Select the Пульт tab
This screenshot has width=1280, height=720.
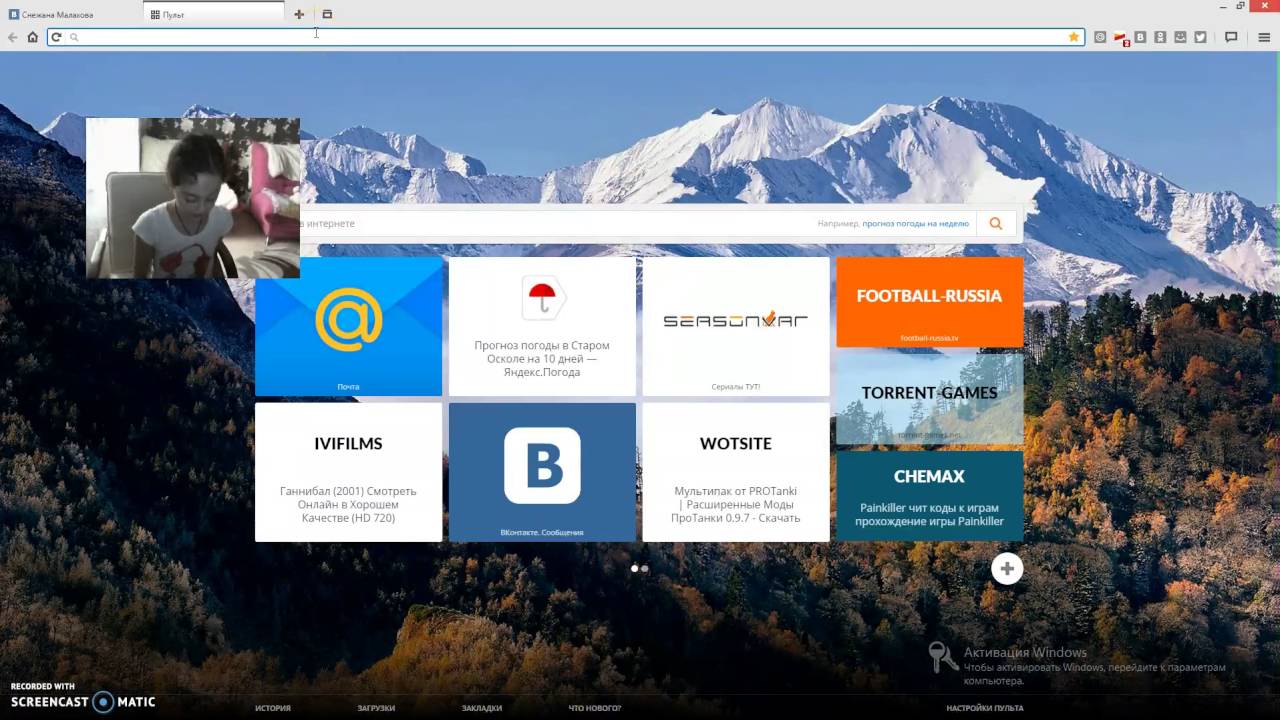[x=214, y=14]
